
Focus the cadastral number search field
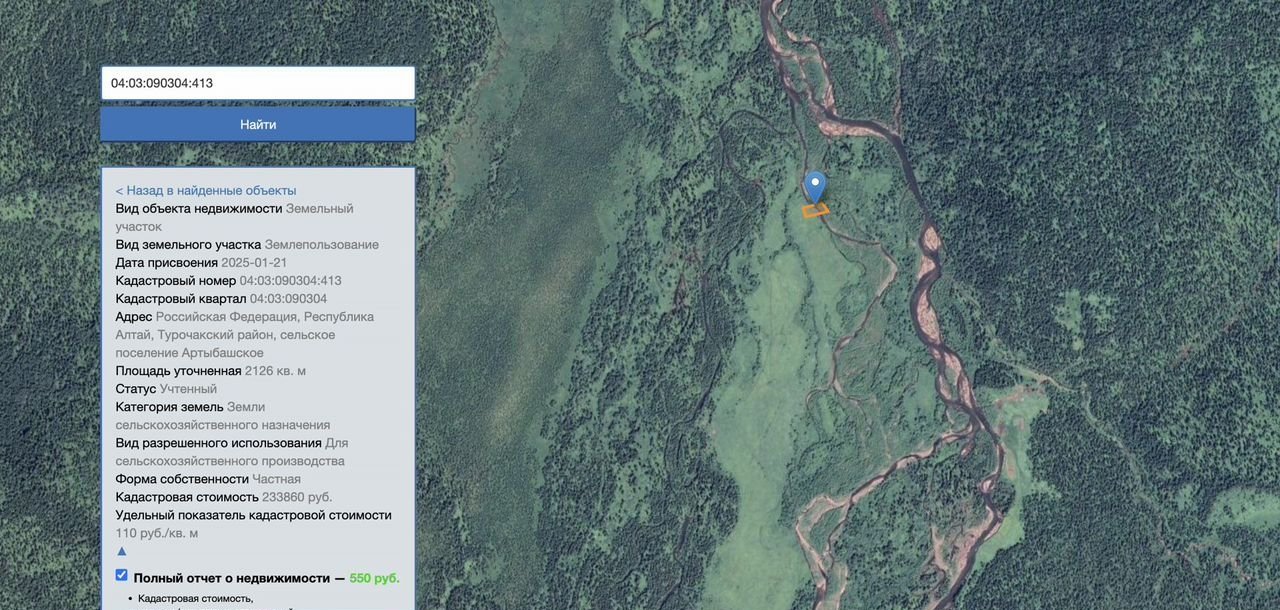(x=258, y=83)
